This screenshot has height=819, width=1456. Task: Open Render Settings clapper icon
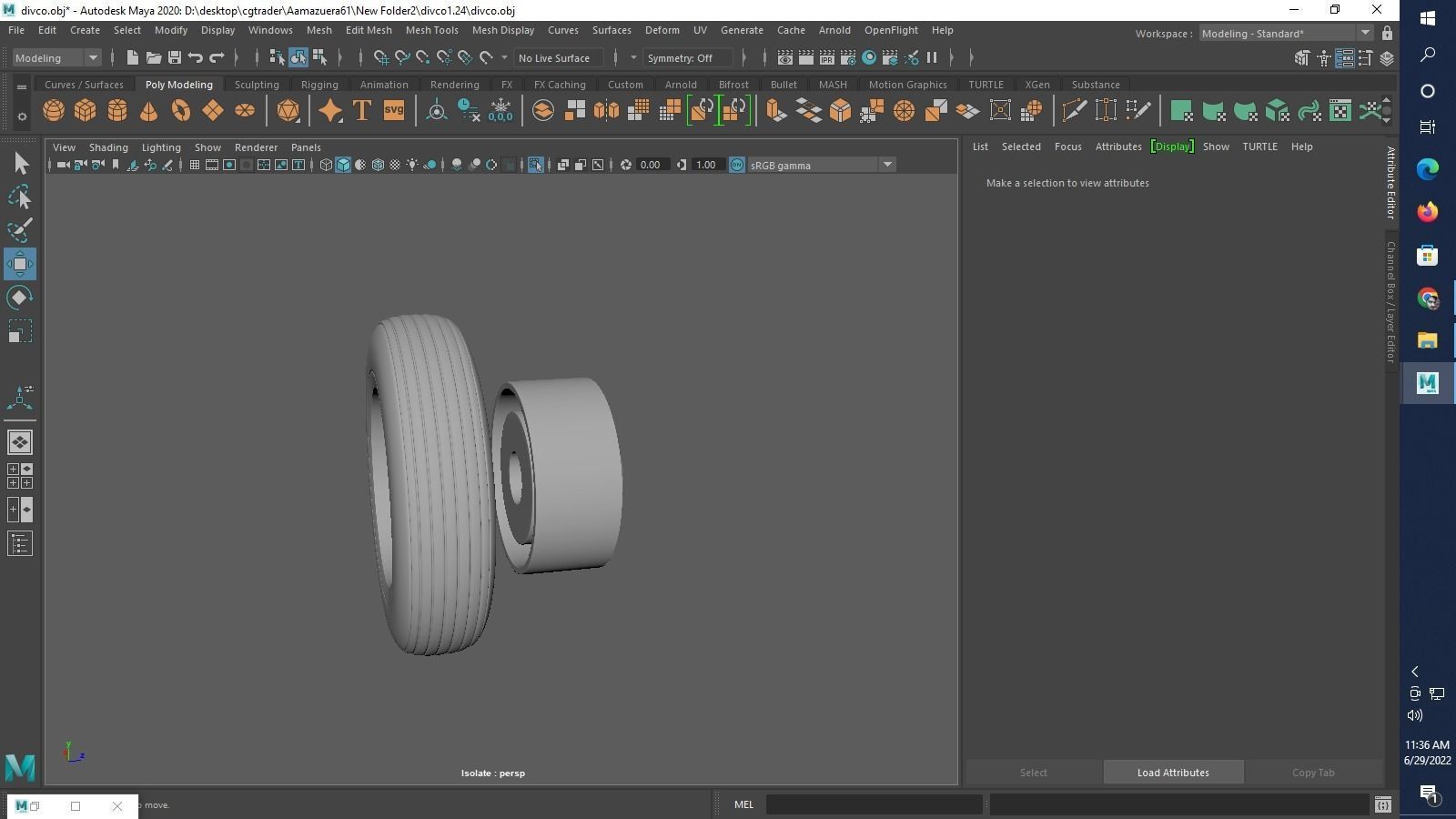(x=848, y=58)
